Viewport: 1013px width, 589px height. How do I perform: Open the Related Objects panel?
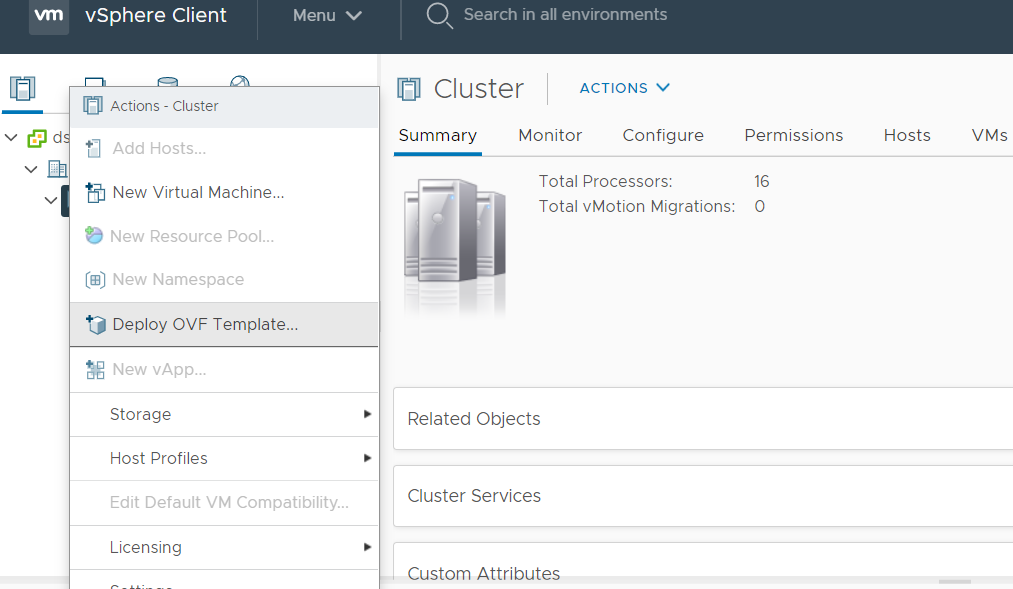click(x=703, y=418)
